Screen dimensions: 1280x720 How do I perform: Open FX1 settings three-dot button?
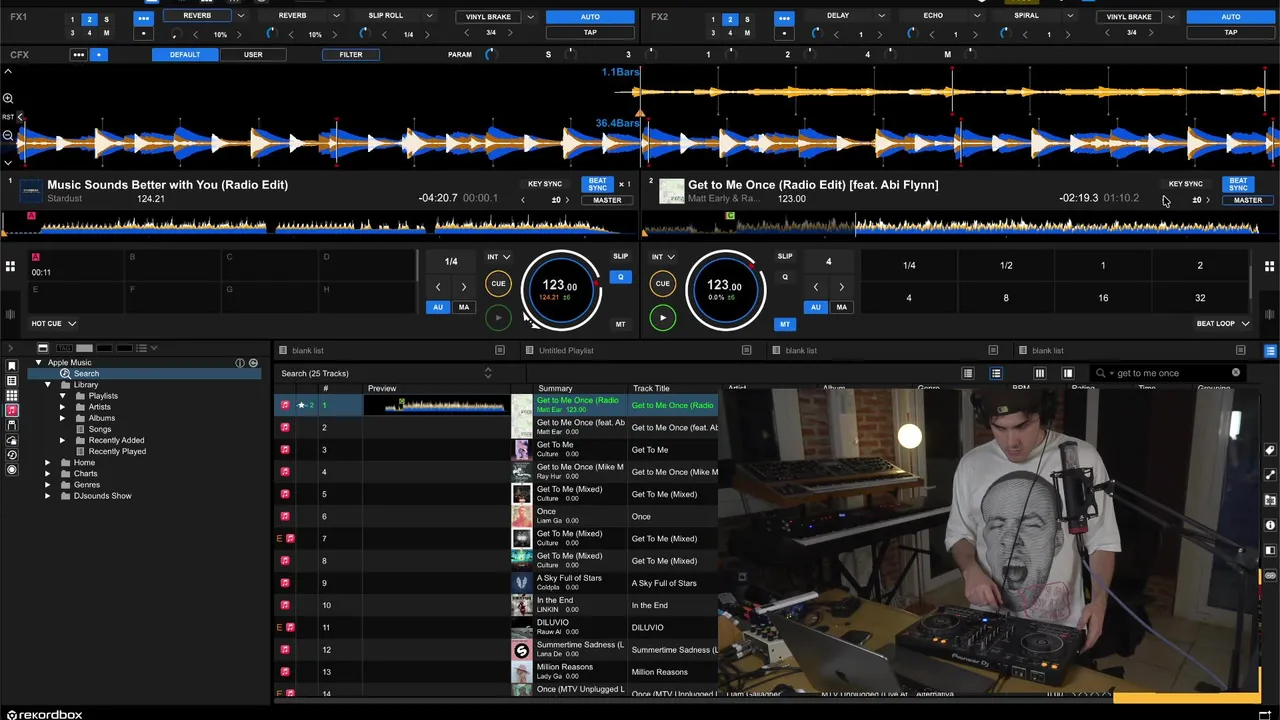[144, 18]
